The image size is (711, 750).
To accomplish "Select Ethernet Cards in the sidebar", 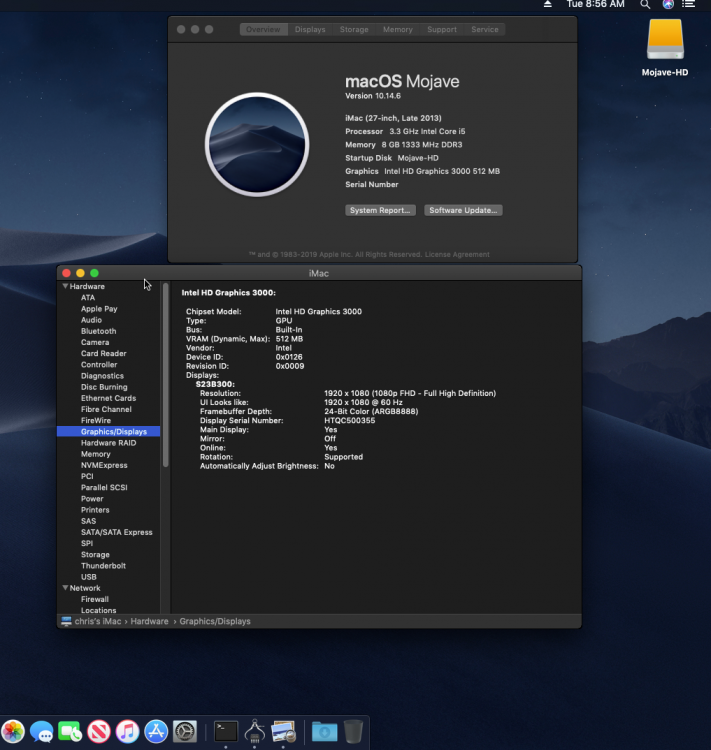I will [109, 398].
